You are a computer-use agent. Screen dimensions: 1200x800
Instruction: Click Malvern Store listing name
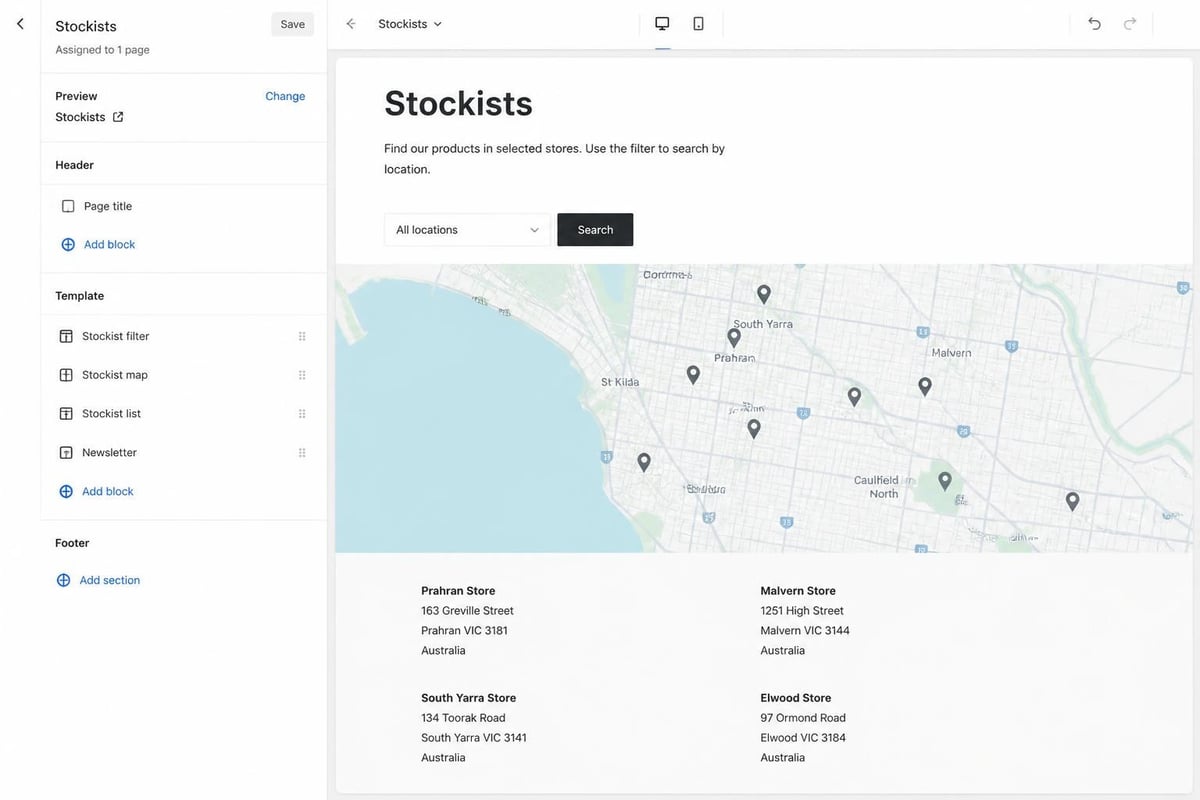click(798, 591)
